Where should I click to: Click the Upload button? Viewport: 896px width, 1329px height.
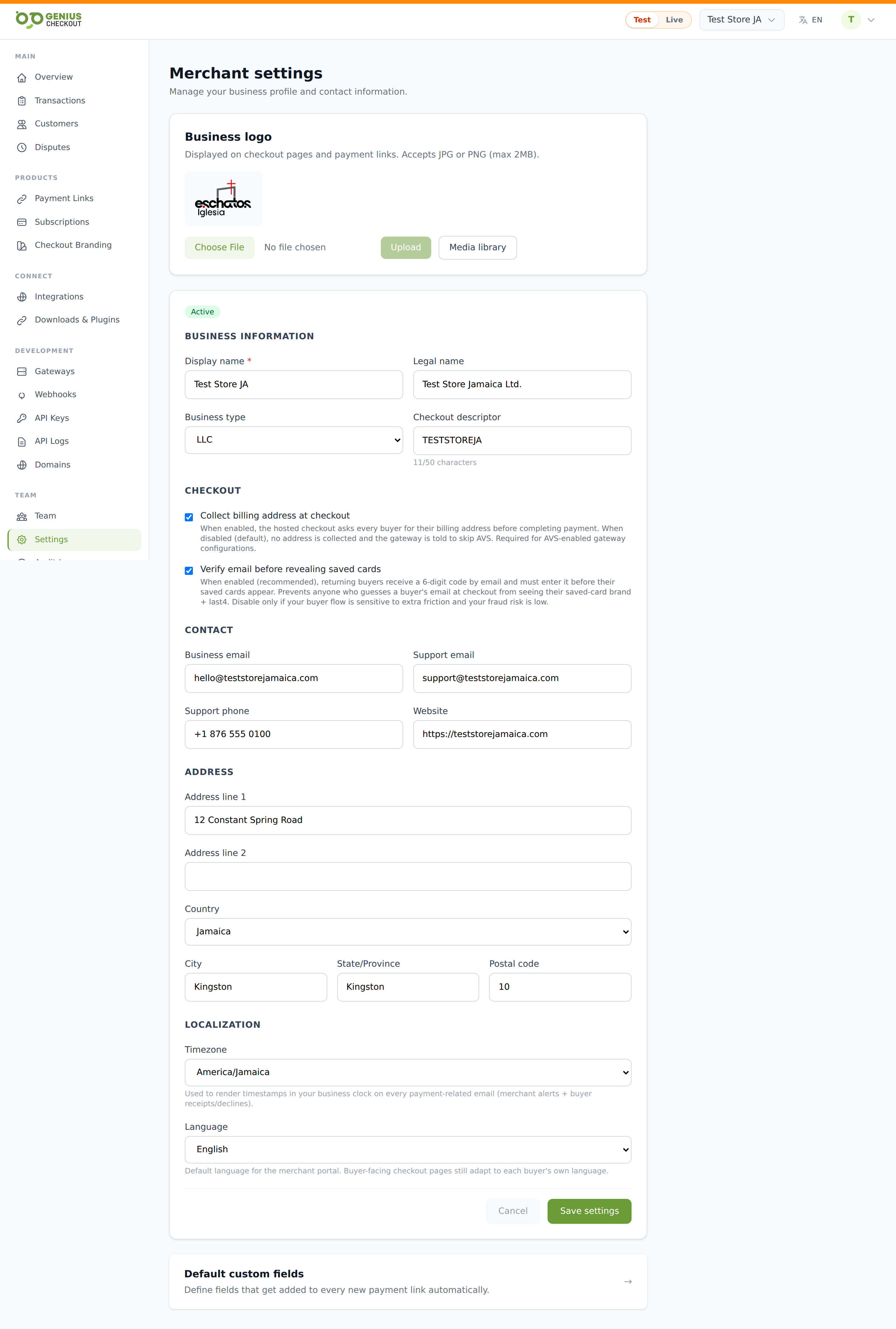406,247
